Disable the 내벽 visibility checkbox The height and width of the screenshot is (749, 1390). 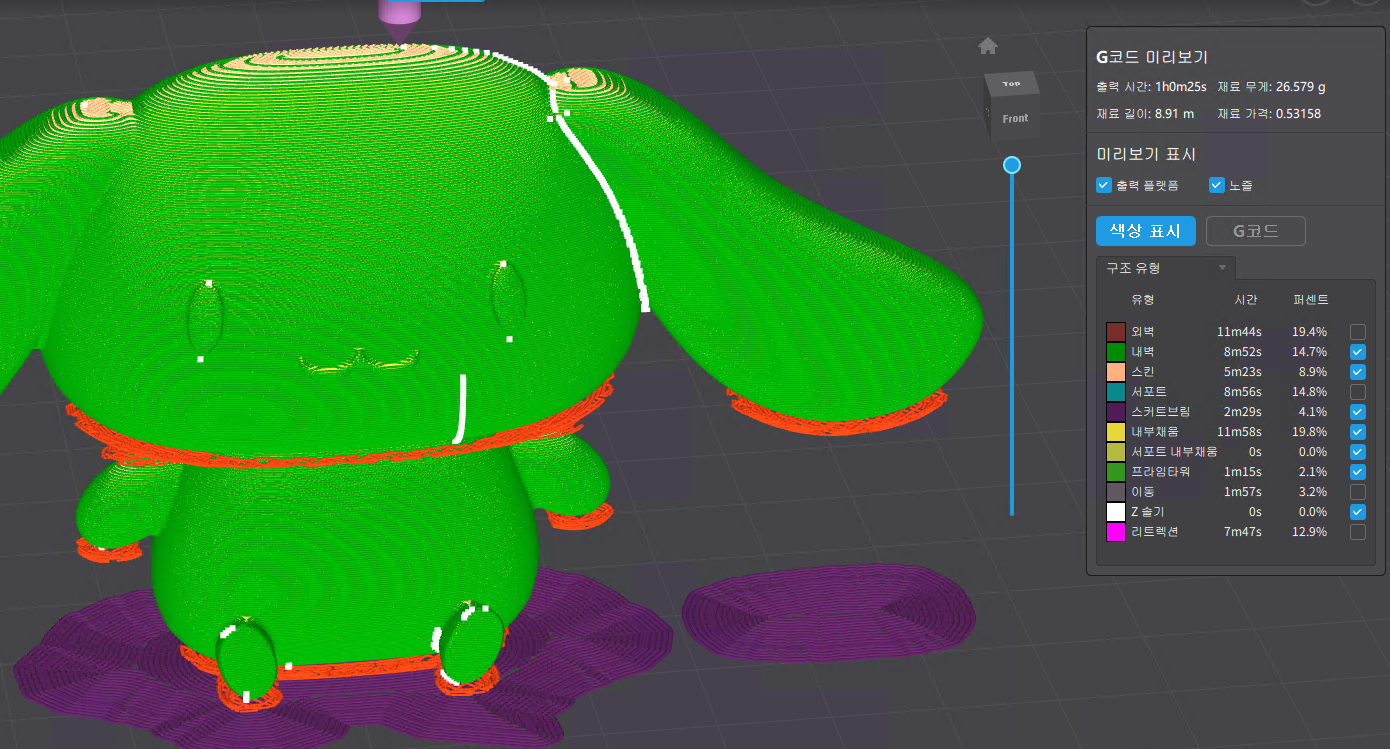point(1358,352)
